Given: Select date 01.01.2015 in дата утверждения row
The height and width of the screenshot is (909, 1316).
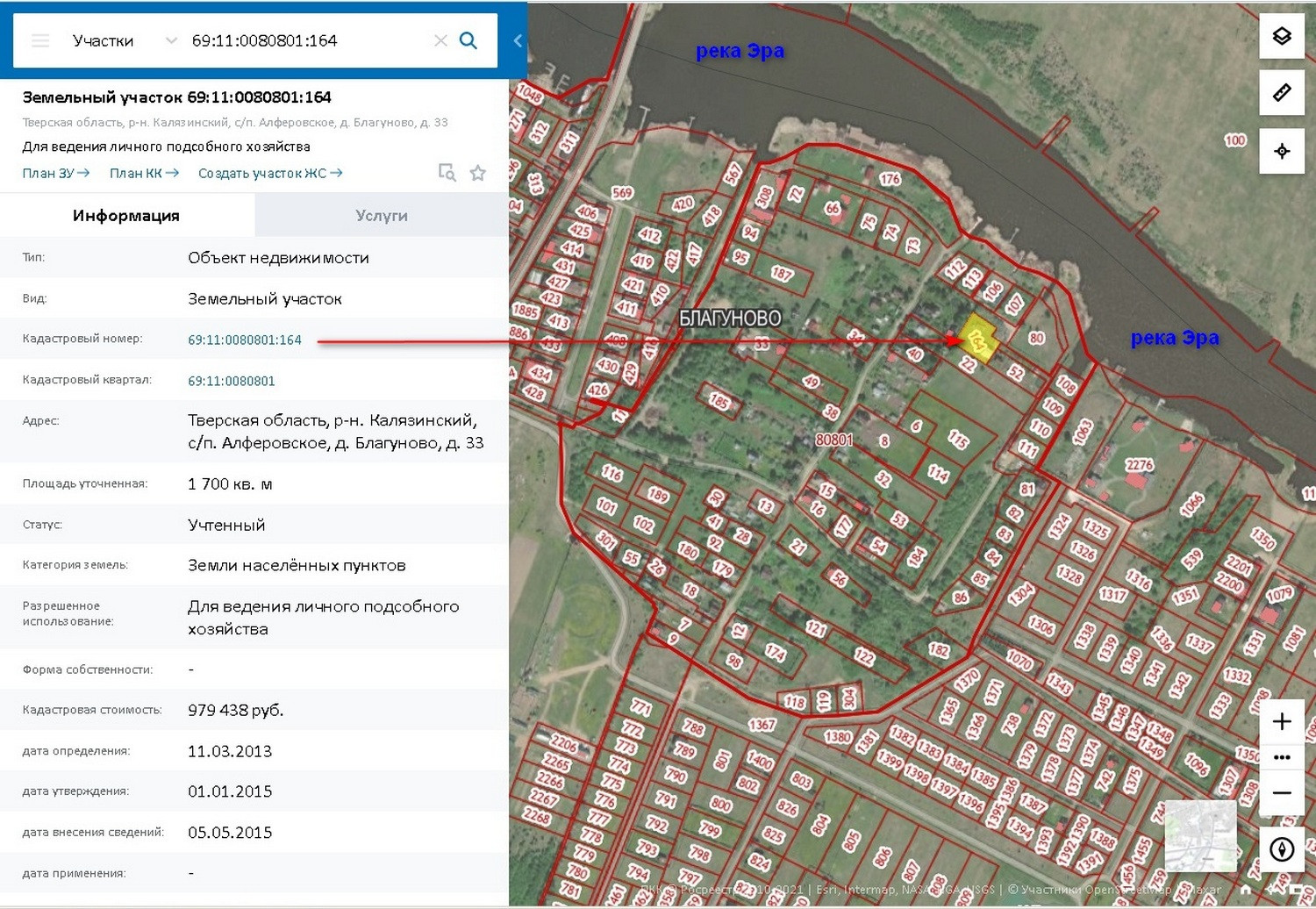Looking at the screenshot, I should pyautogui.click(x=230, y=791).
